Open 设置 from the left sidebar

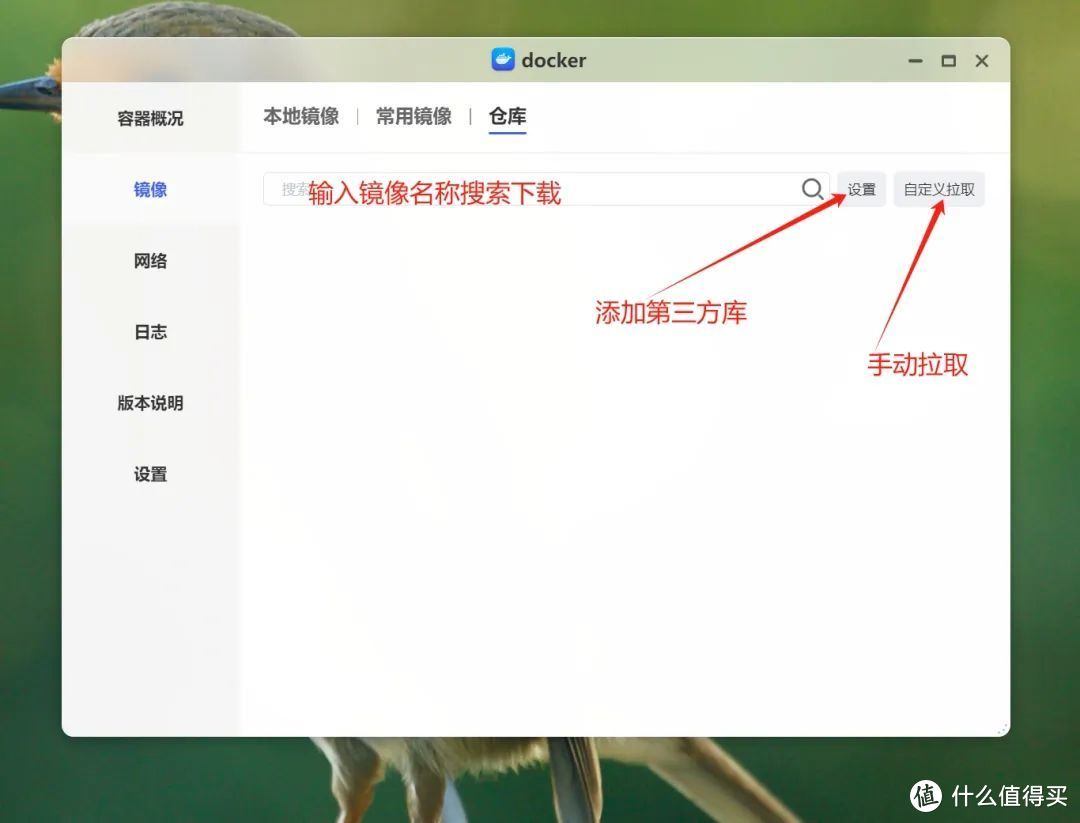tap(149, 474)
